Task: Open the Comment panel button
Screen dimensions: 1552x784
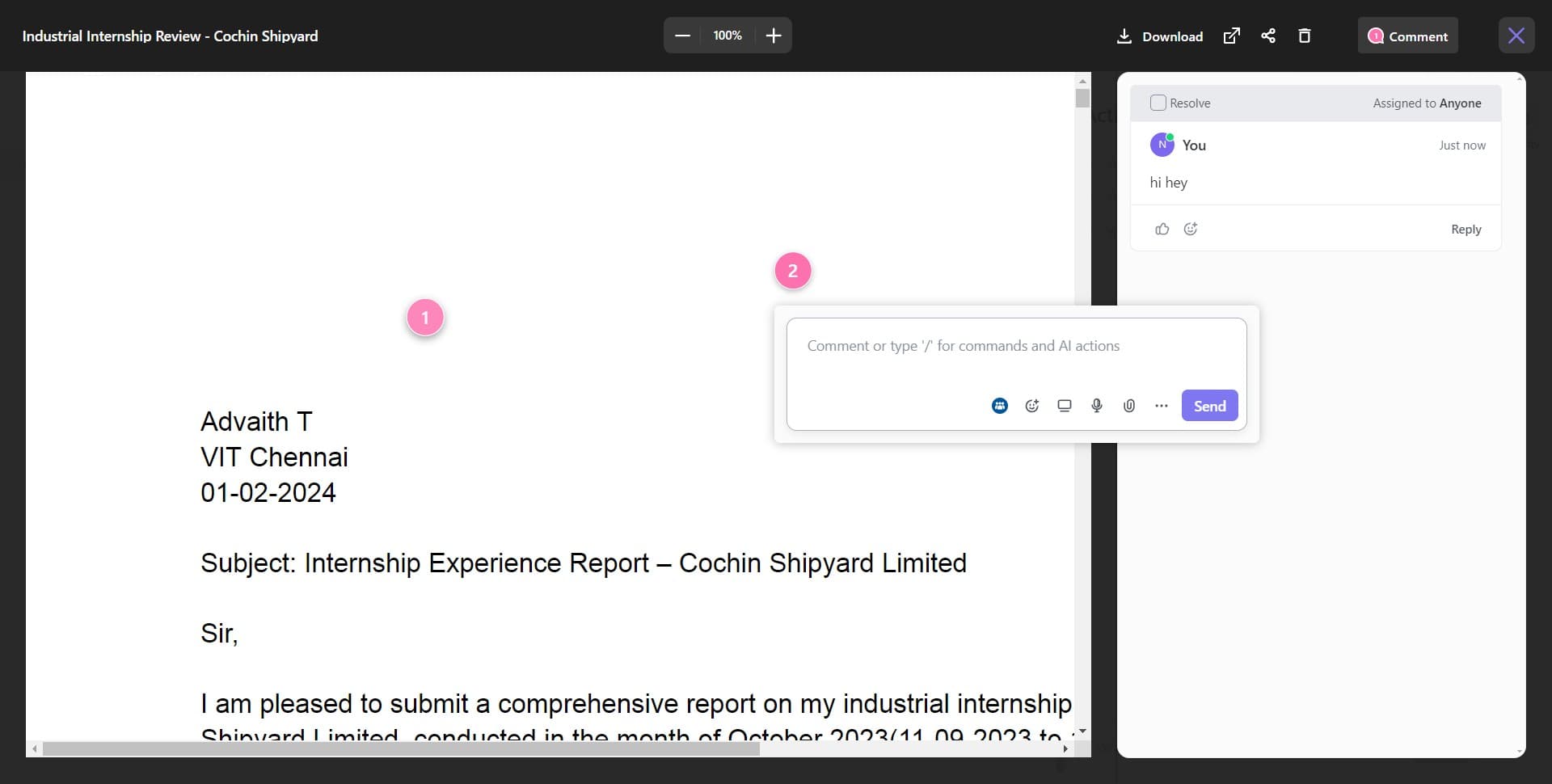Action: [x=1406, y=36]
